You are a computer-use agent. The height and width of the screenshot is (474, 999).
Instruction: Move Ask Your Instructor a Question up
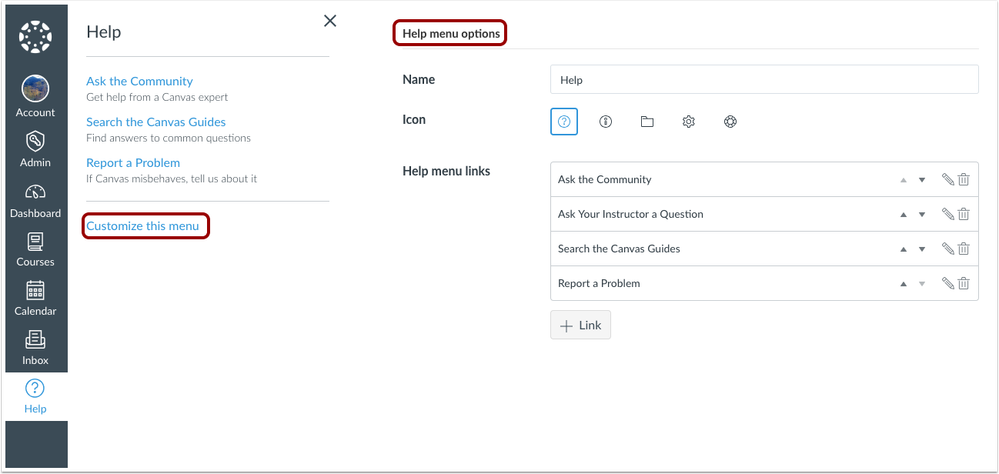pos(903,215)
